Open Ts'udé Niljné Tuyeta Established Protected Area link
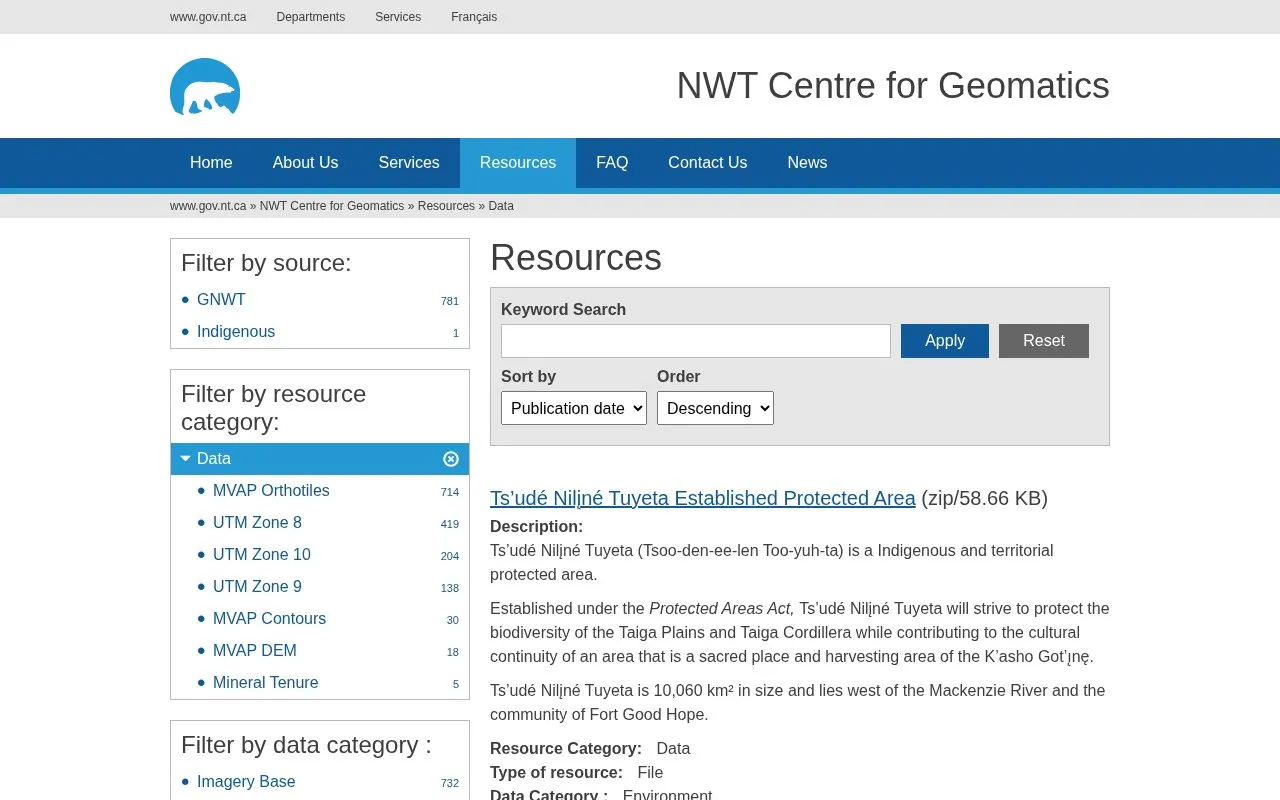 703,498
